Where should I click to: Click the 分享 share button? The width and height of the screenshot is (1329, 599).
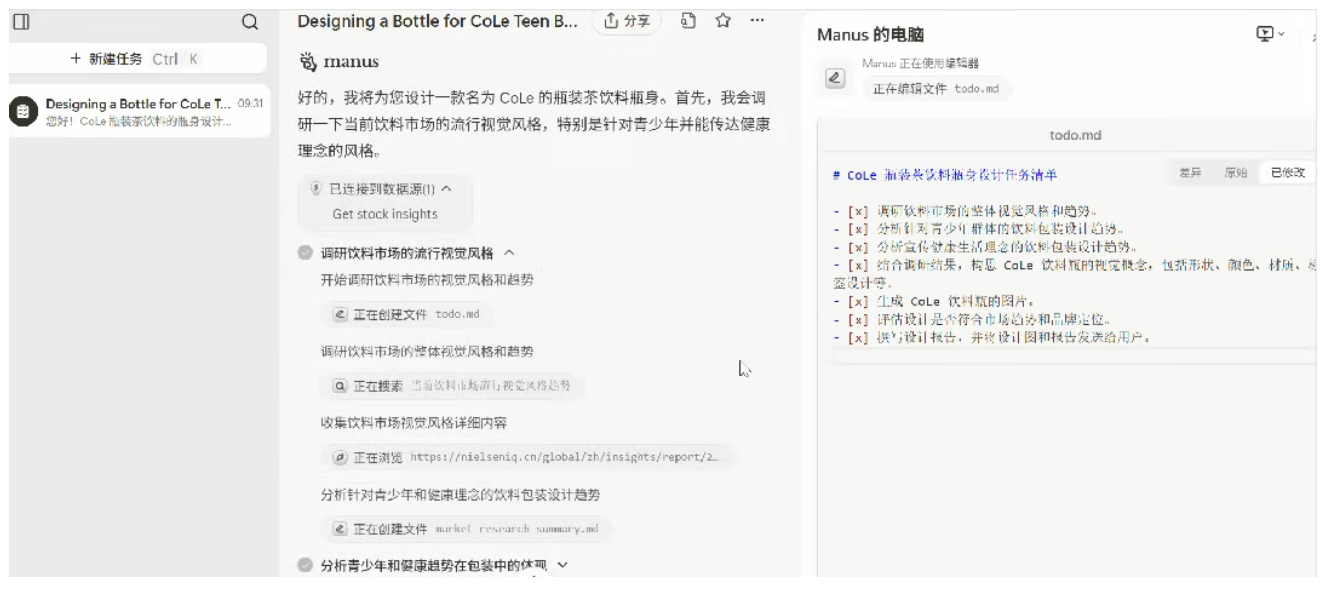[627, 21]
